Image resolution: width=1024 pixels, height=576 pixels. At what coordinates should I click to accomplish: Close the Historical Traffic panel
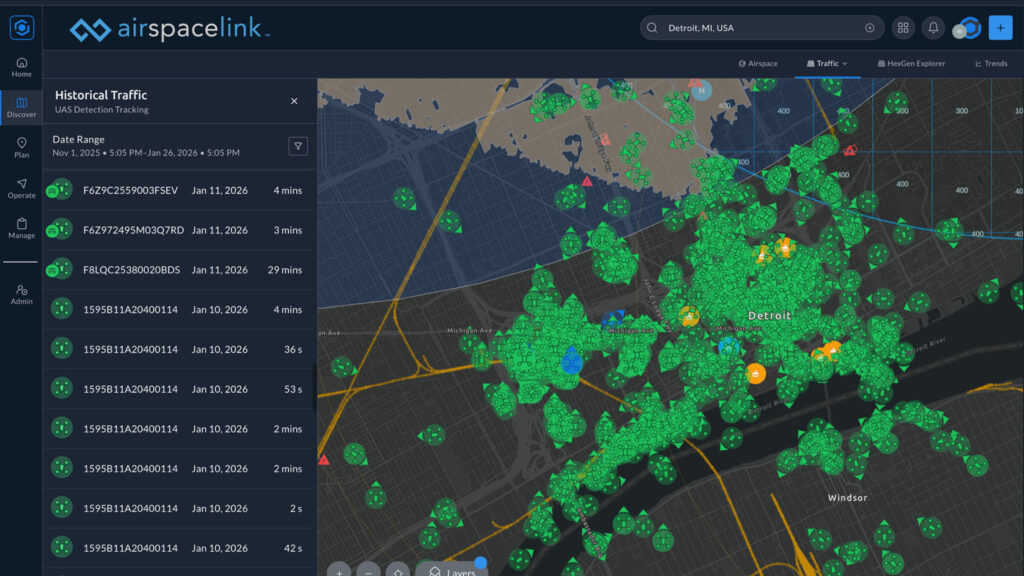[294, 101]
